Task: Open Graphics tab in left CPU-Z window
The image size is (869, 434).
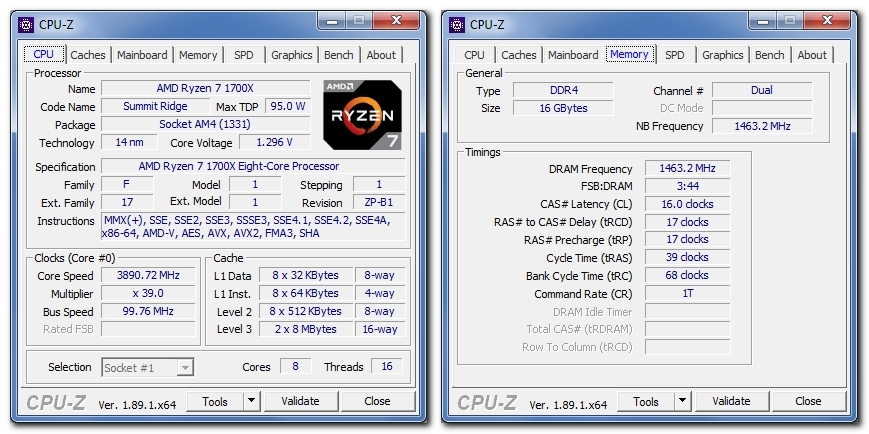Action: pyautogui.click(x=292, y=55)
